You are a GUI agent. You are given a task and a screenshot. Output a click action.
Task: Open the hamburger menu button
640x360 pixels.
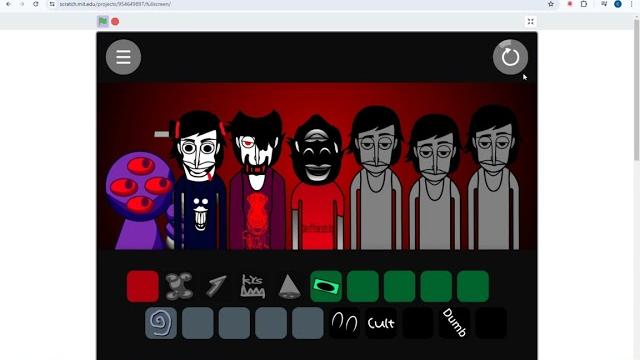coord(123,57)
